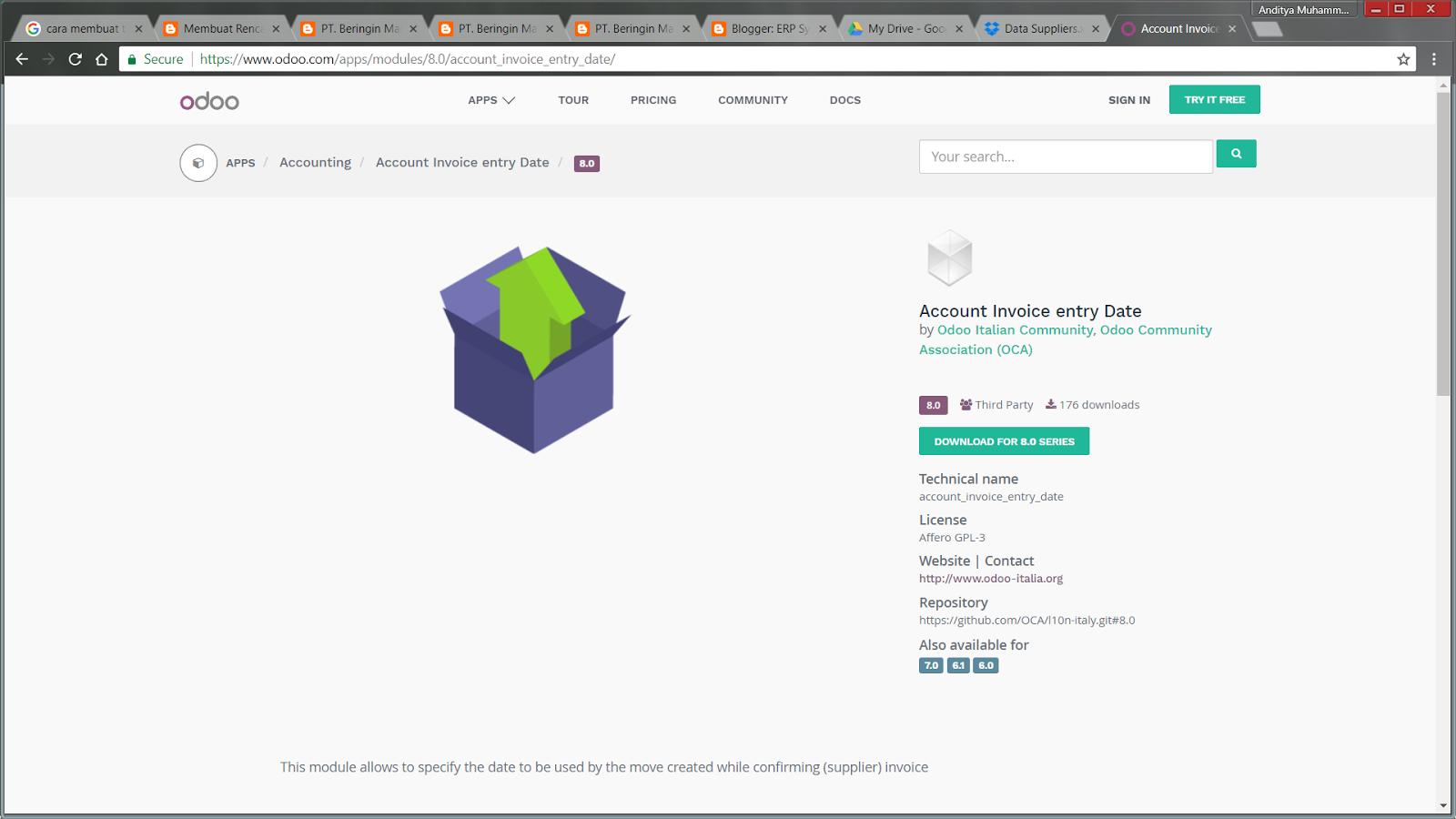The height and width of the screenshot is (819, 1456).
Task: Click the SIGN IN link
Action: [x=1129, y=100]
